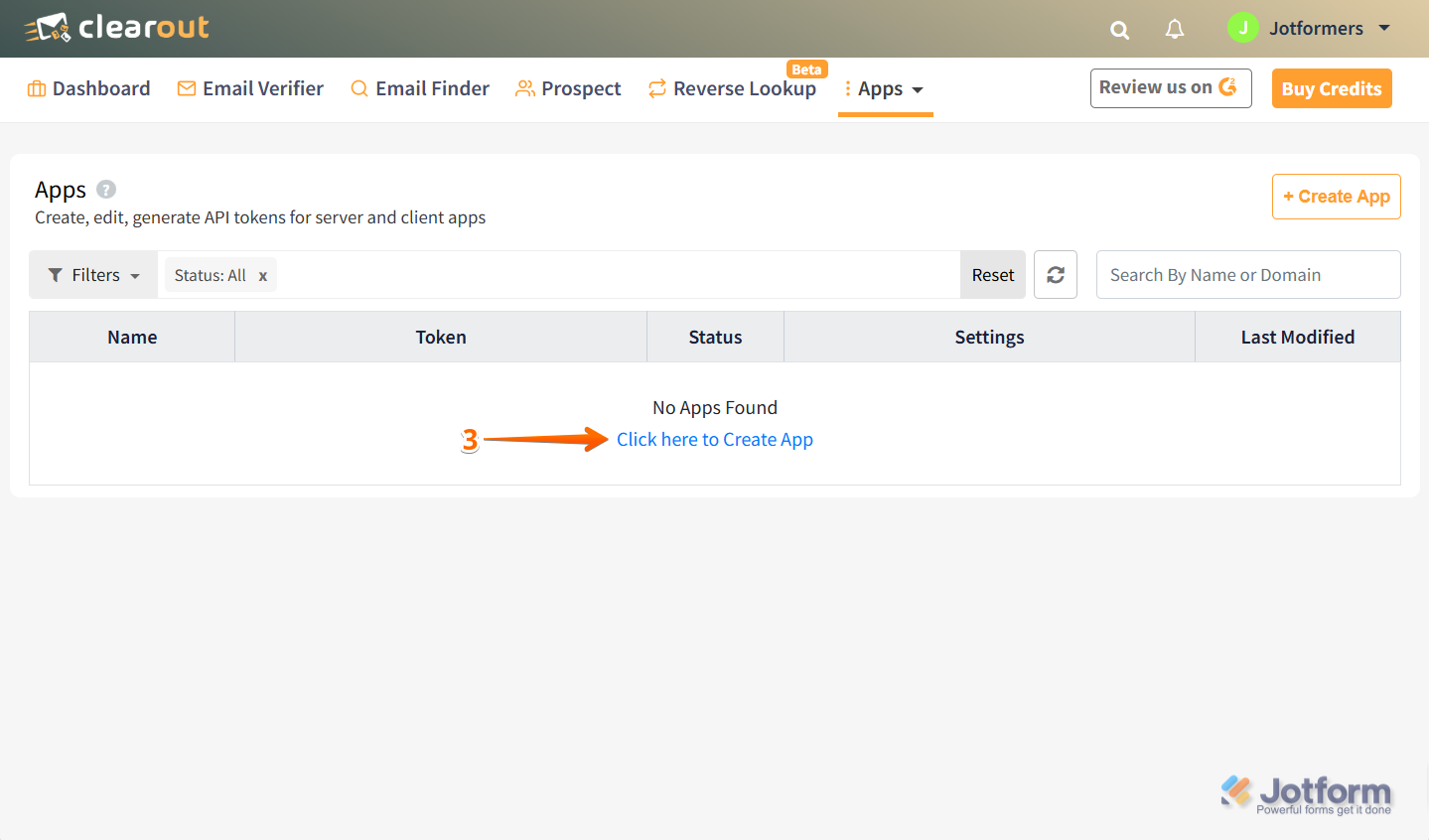Expand the Jotformers account dropdown

pos(1384,28)
